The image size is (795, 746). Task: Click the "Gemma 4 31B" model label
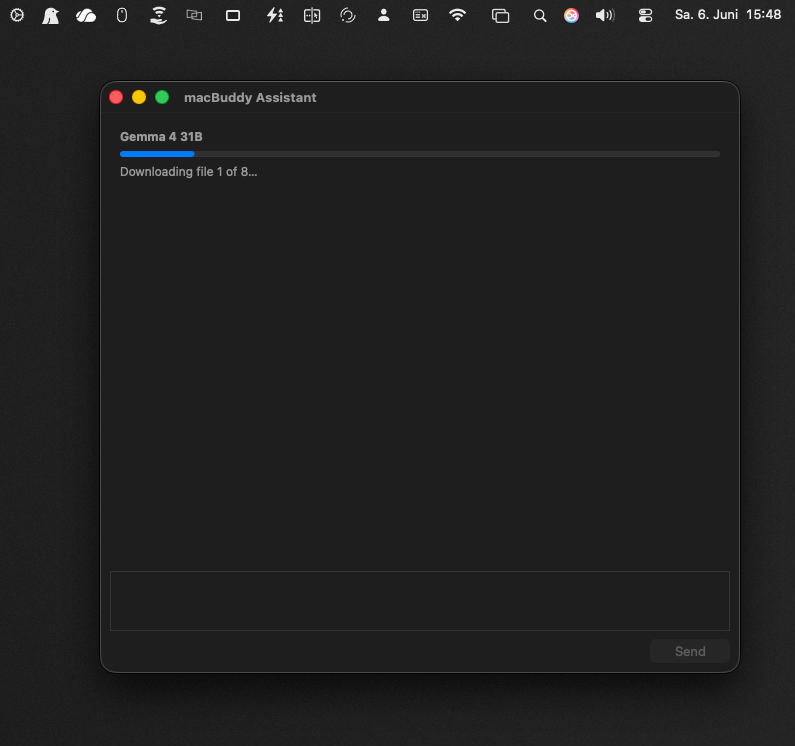click(x=161, y=136)
